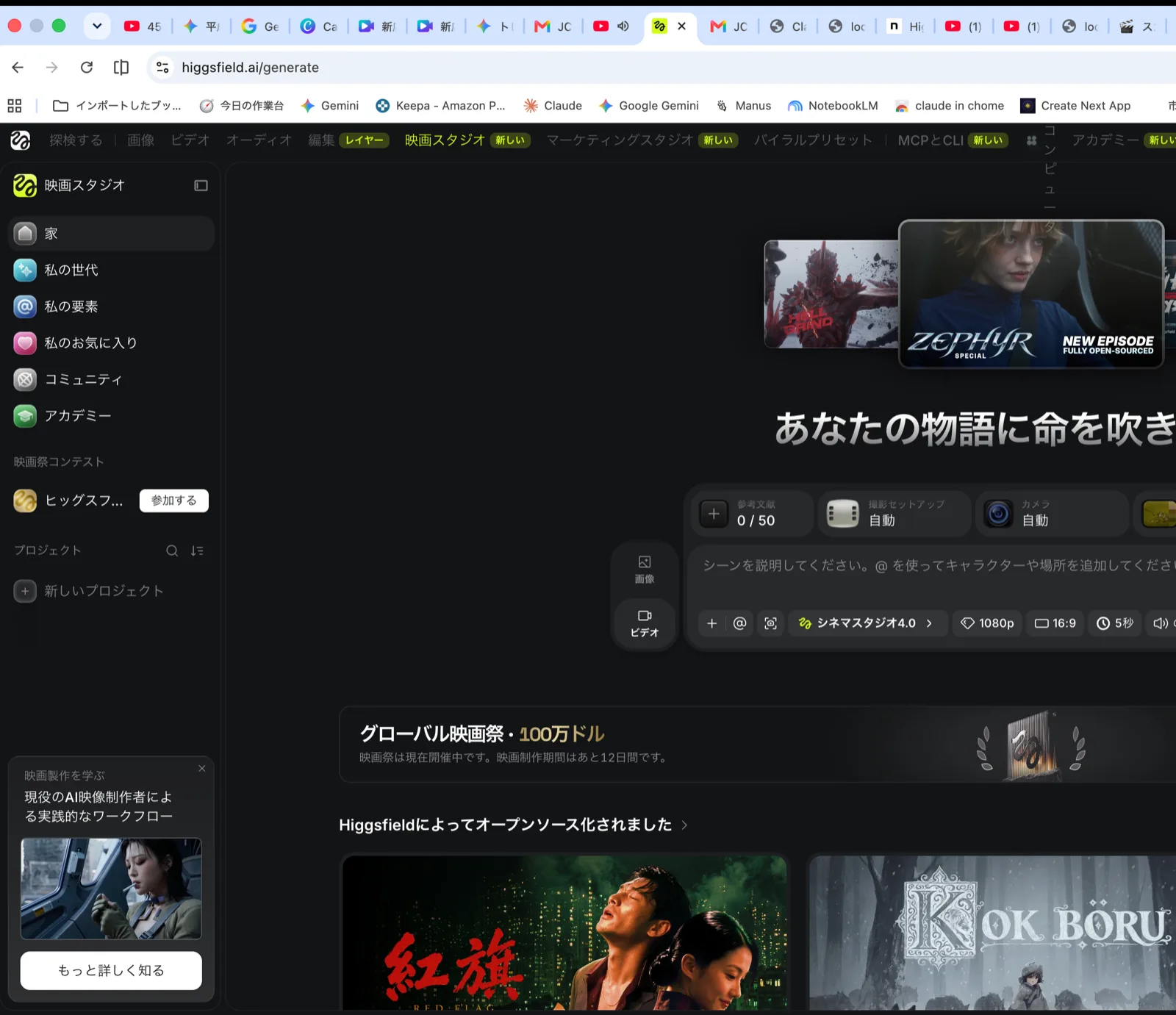
Task: Collapse the sidebar panel icon
Action: (201, 185)
